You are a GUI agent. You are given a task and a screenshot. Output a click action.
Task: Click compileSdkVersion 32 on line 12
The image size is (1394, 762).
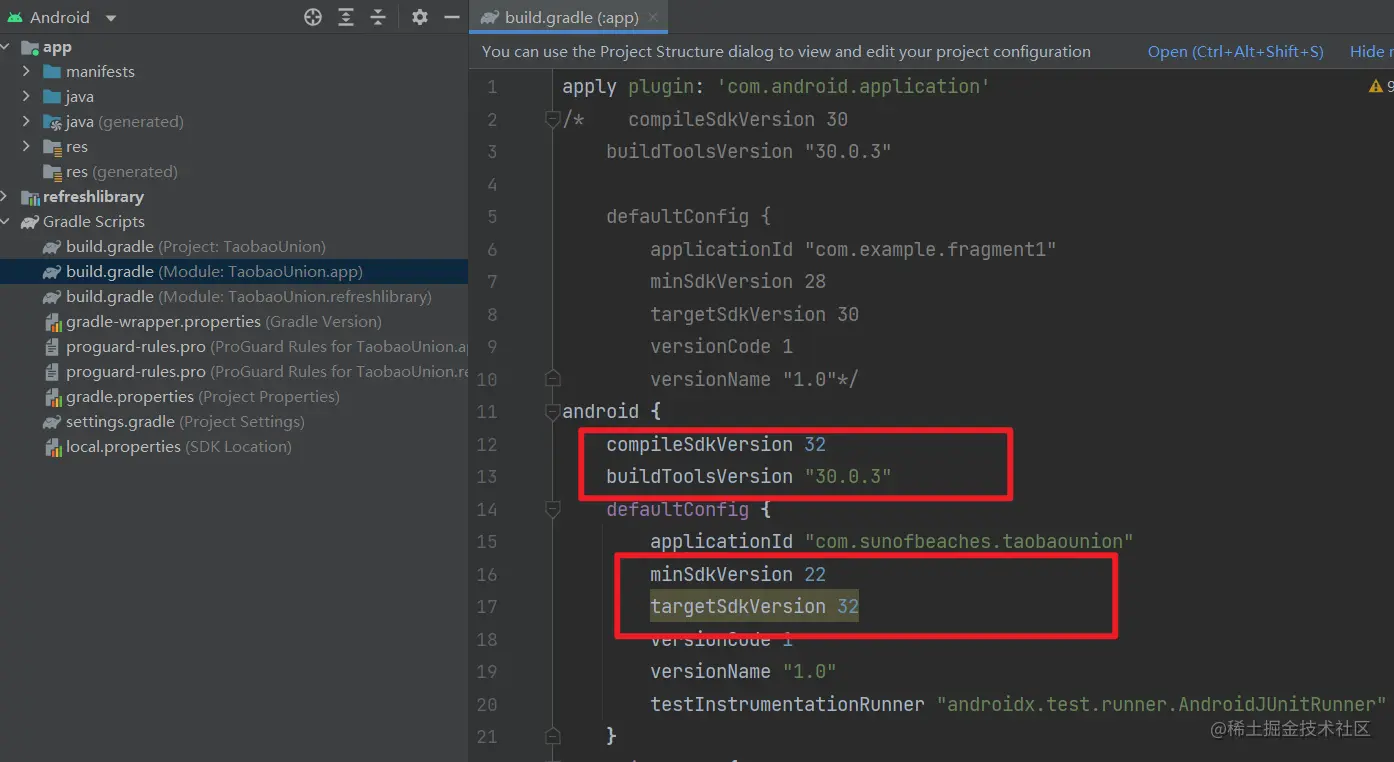716,444
